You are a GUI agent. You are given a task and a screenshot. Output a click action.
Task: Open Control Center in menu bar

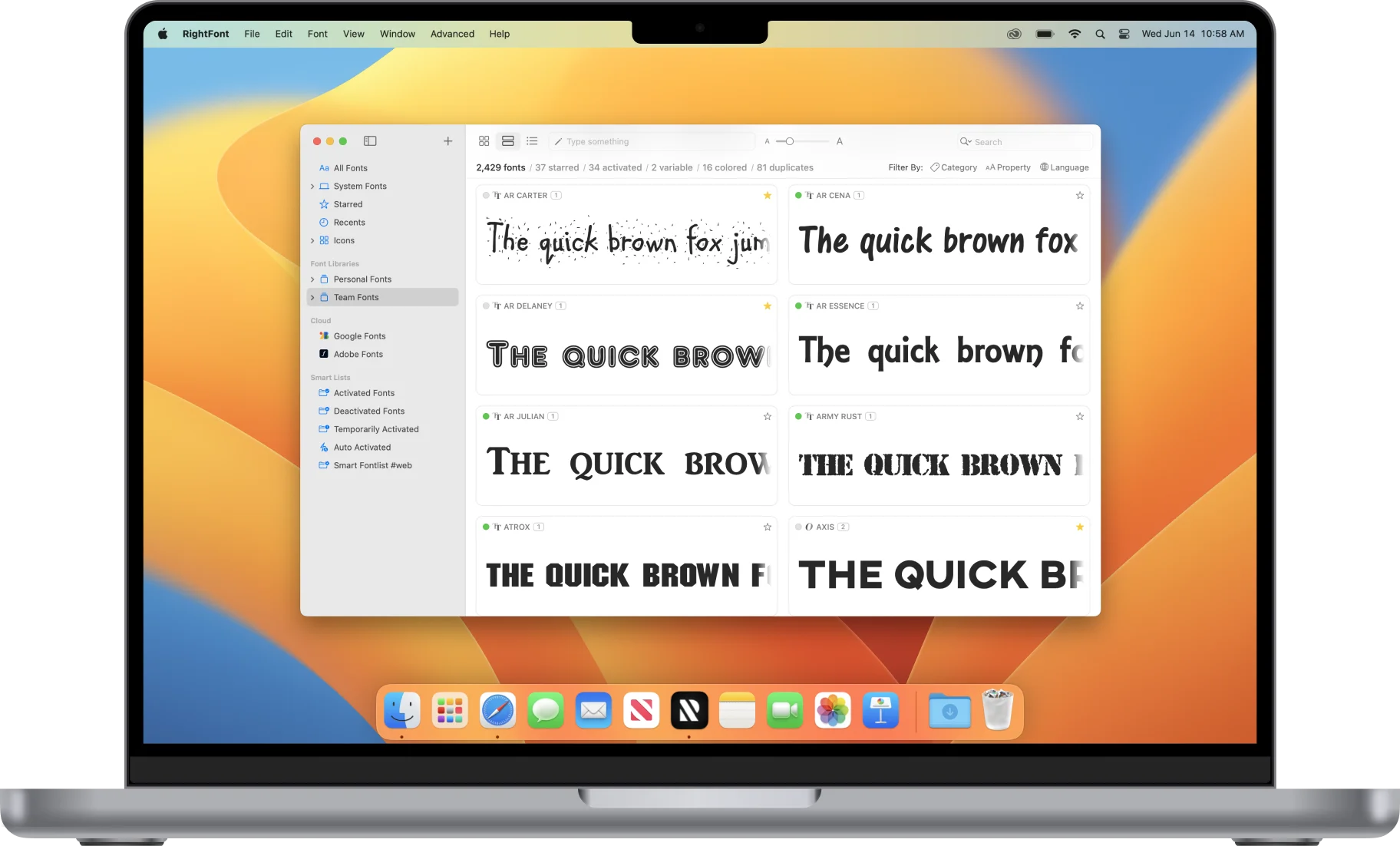click(1124, 34)
